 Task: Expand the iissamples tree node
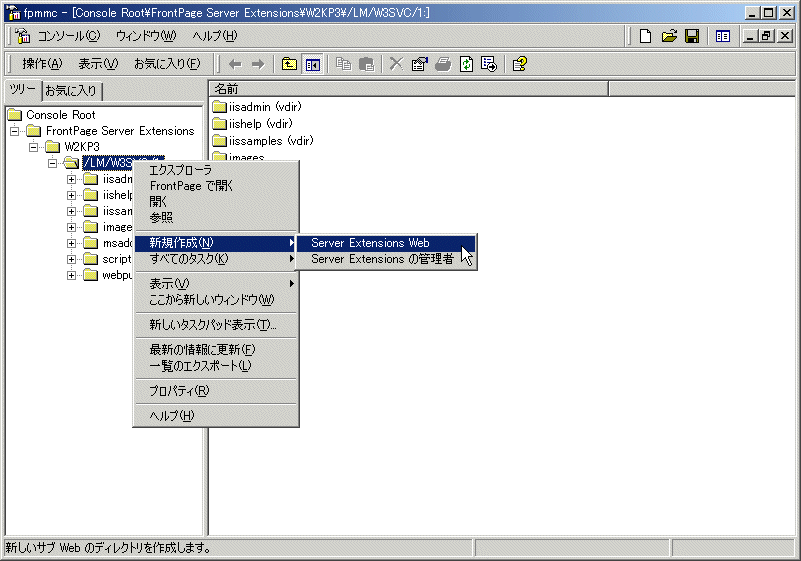pos(72,211)
